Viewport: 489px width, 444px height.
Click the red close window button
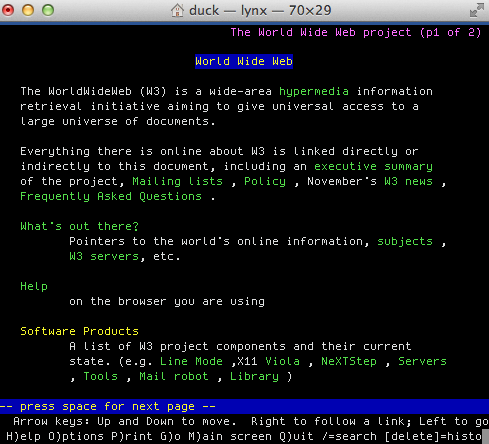coord(8,10)
